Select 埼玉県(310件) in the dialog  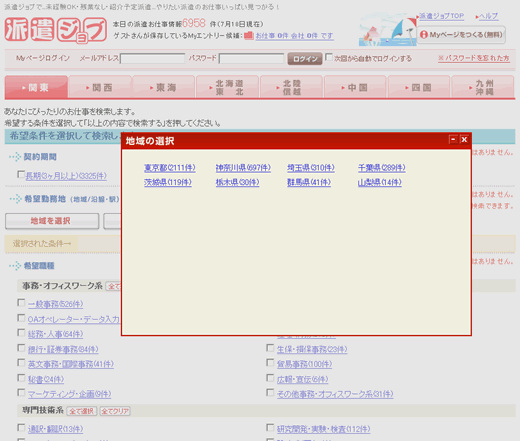tap(311, 168)
